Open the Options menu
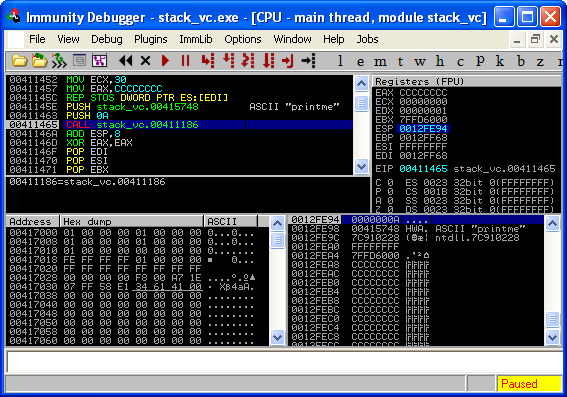Viewport: 567px width, 397px height. (243, 39)
